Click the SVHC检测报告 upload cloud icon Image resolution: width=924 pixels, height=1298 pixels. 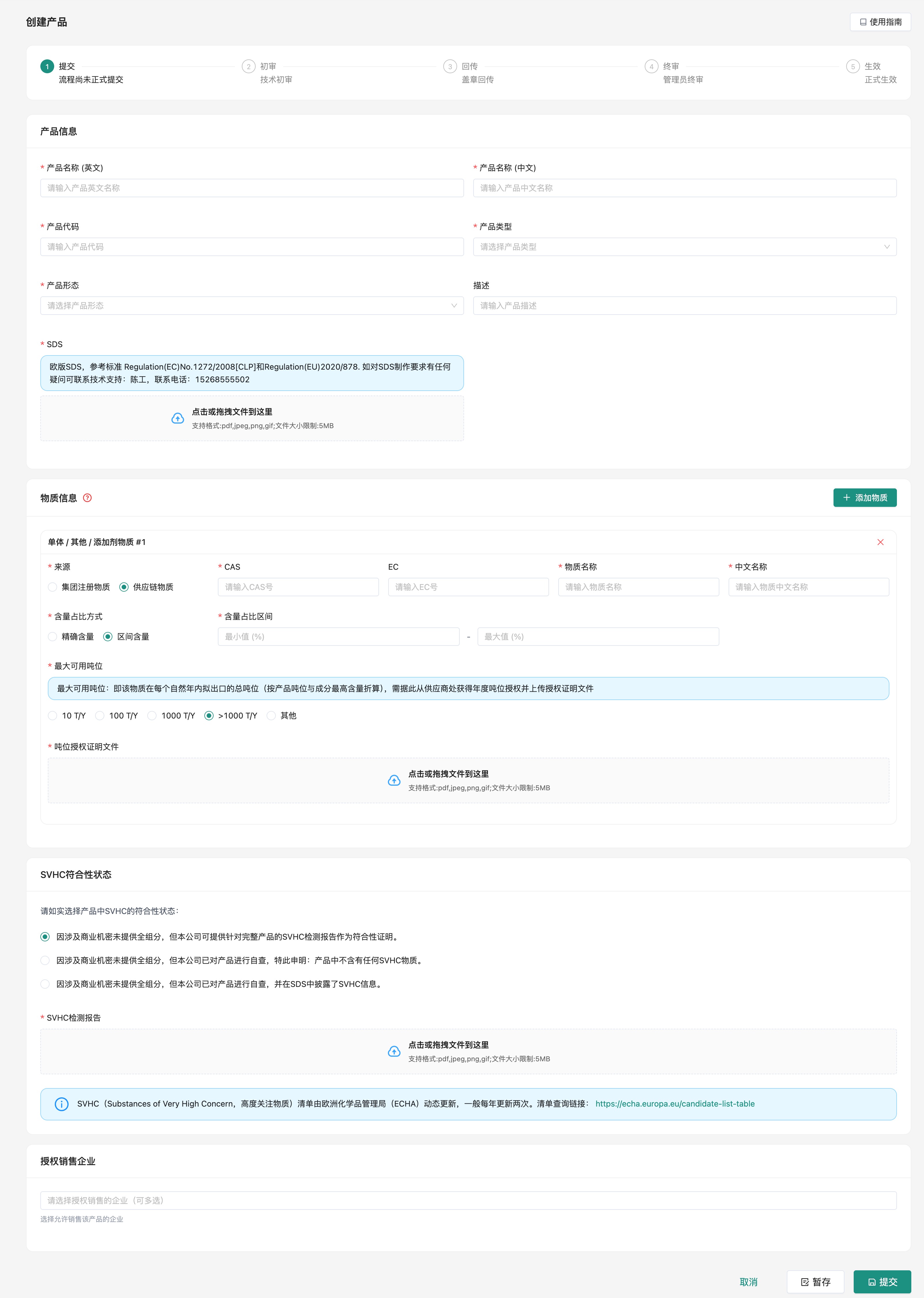(x=394, y=1051)
